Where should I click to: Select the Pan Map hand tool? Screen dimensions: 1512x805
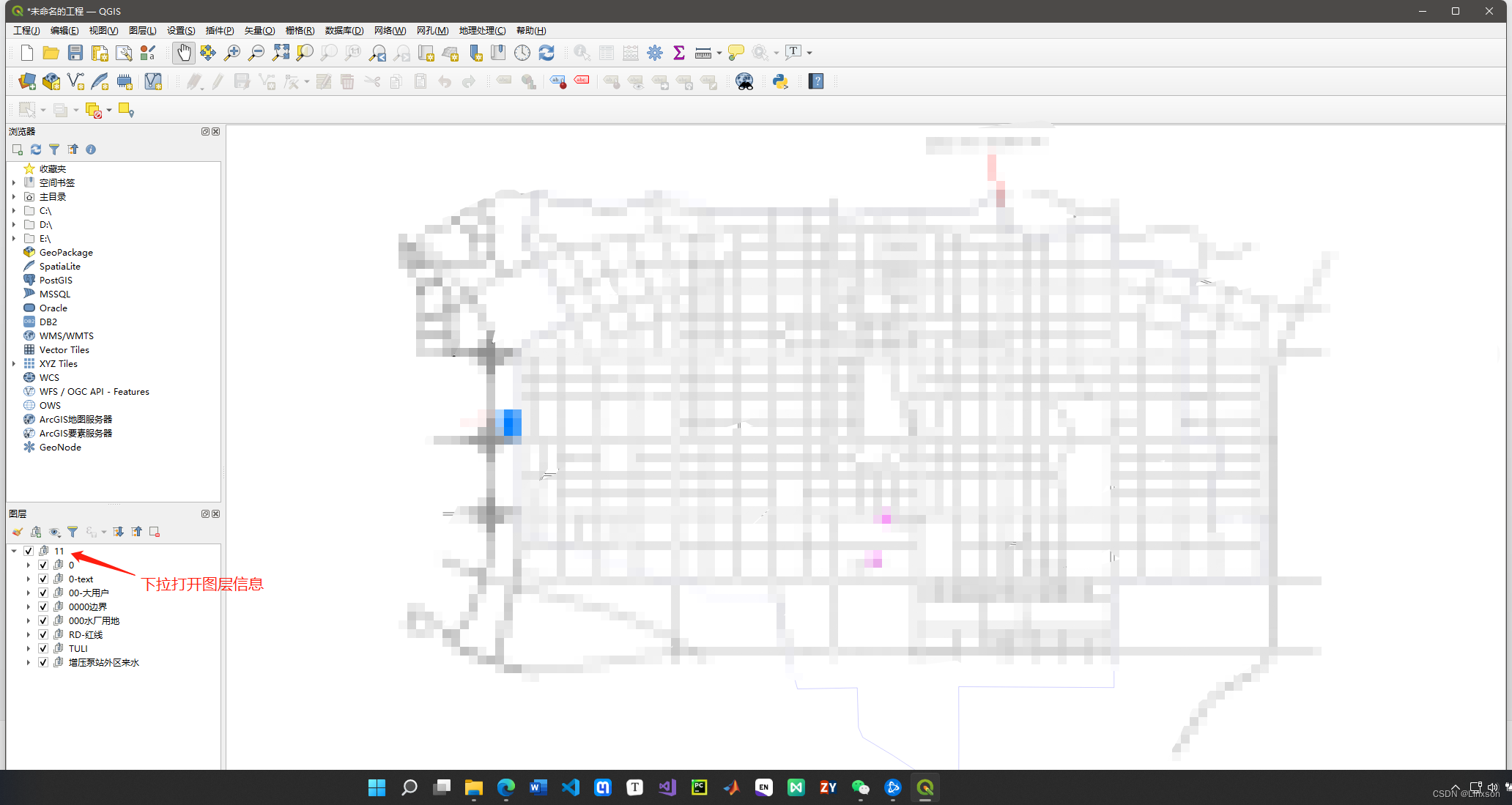(x=183, y=53)
